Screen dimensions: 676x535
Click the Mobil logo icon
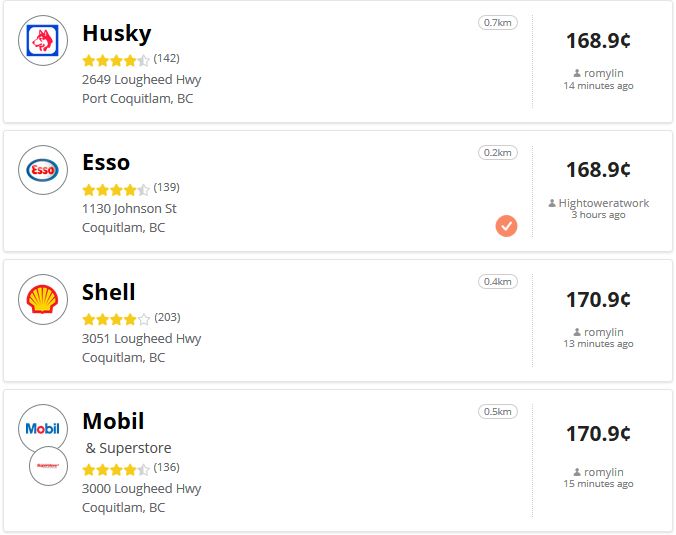tap(43, 429)
